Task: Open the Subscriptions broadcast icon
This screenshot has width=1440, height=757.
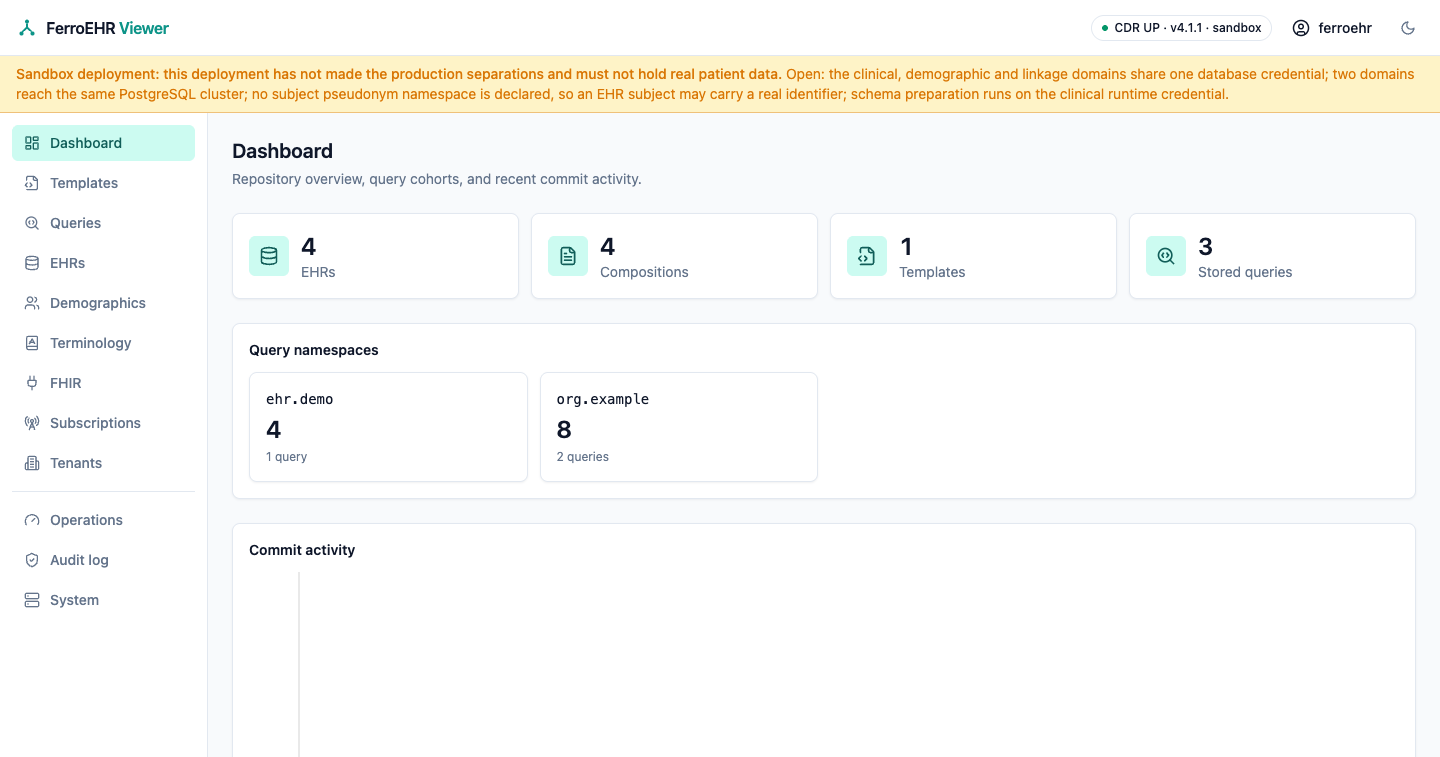Action: click(x=32, y=423)
